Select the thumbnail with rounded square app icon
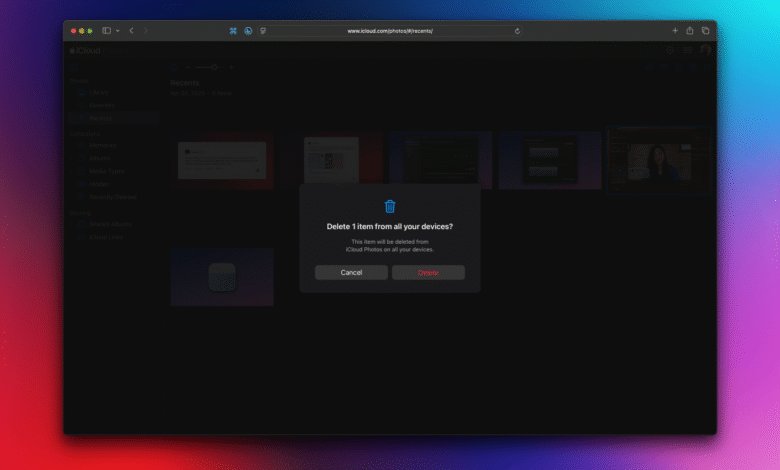This screenshot has width=780, height=470. tap(222, 277)
